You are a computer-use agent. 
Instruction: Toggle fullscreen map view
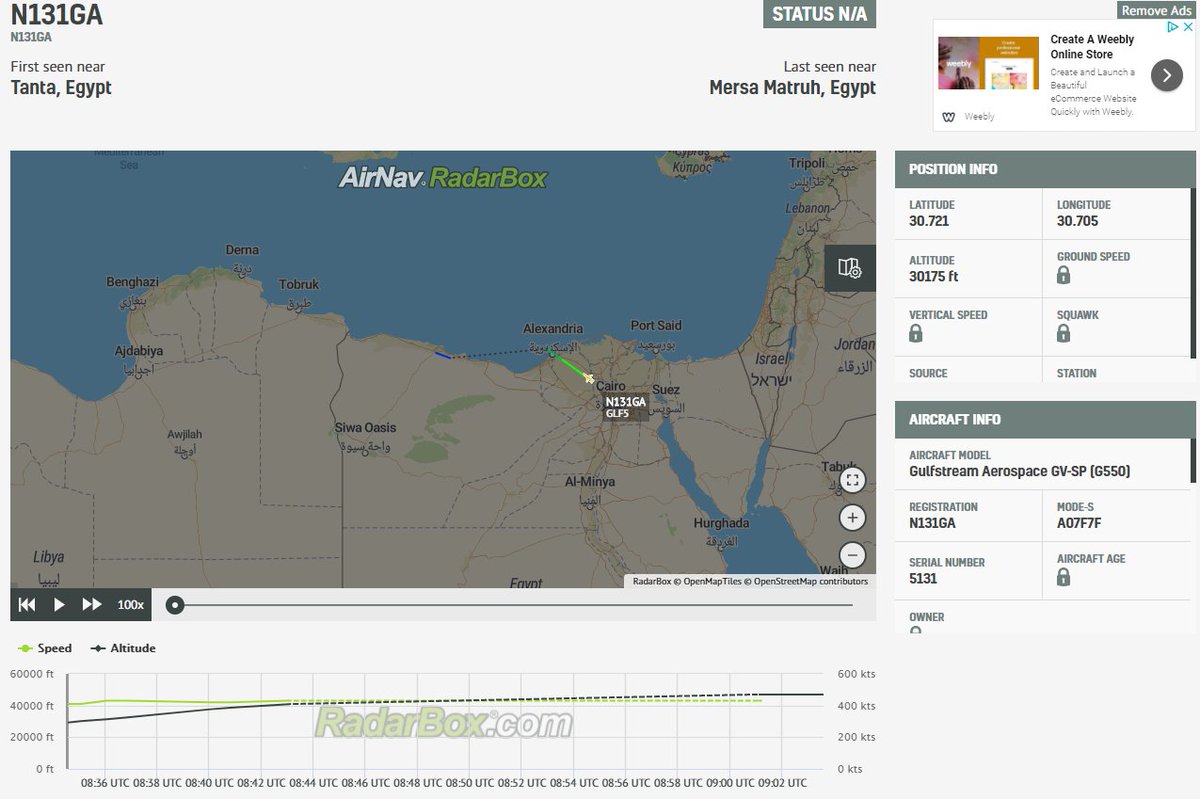(852, 480)
